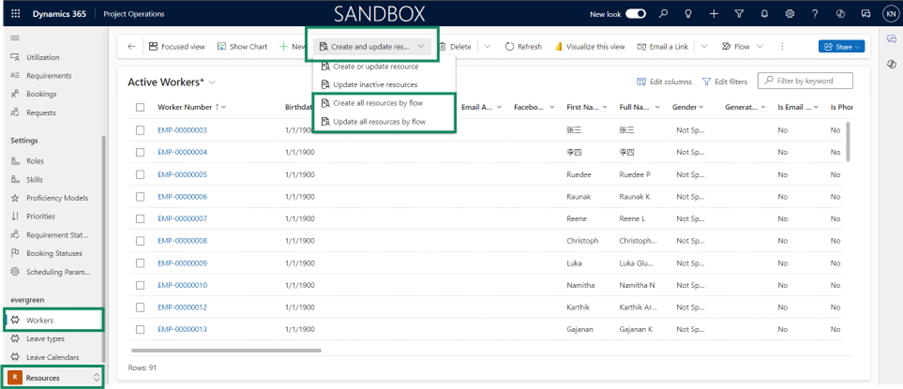The height and width of the screenshot is (389, 903).
Task: Check the box for EMP-00000003
Action: tap(141, 130)
